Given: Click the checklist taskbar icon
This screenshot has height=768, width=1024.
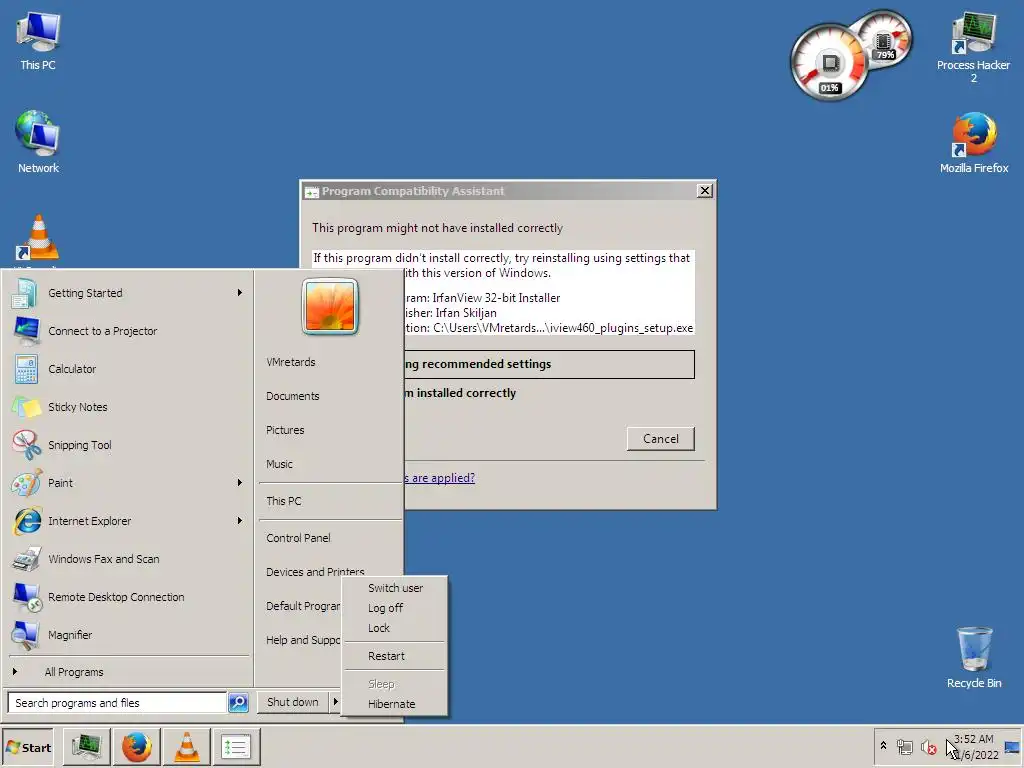Looking at the screenshot, I should click(x=236, y=747).
